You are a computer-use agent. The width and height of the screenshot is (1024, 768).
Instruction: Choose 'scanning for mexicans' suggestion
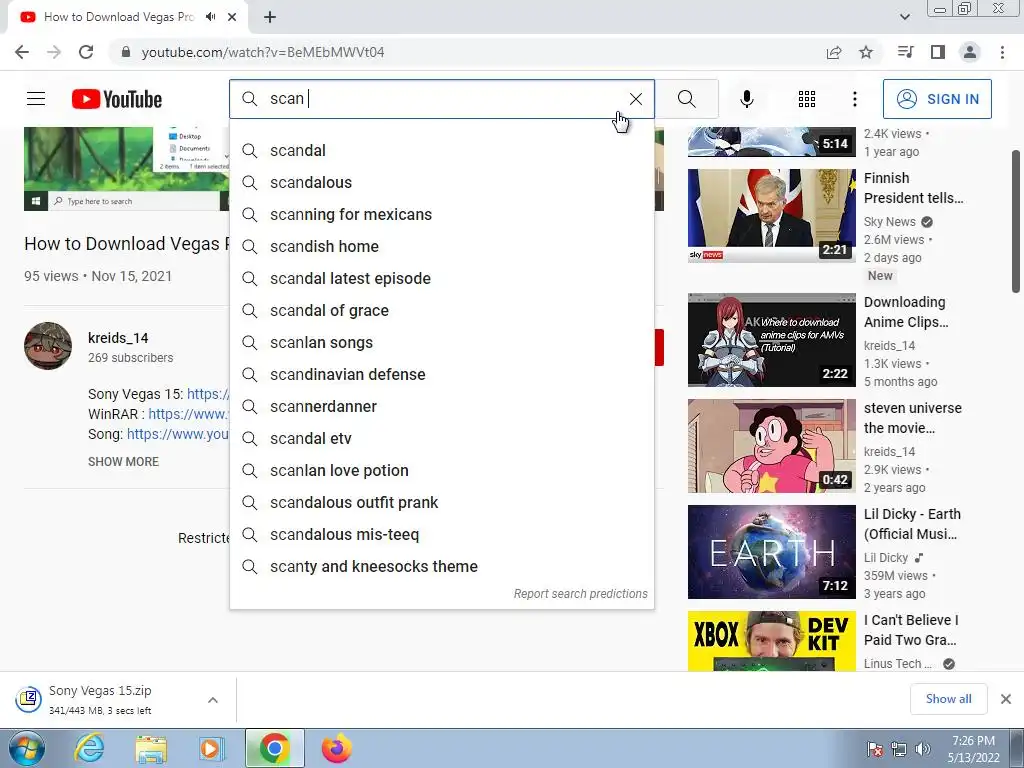point(441,215)
